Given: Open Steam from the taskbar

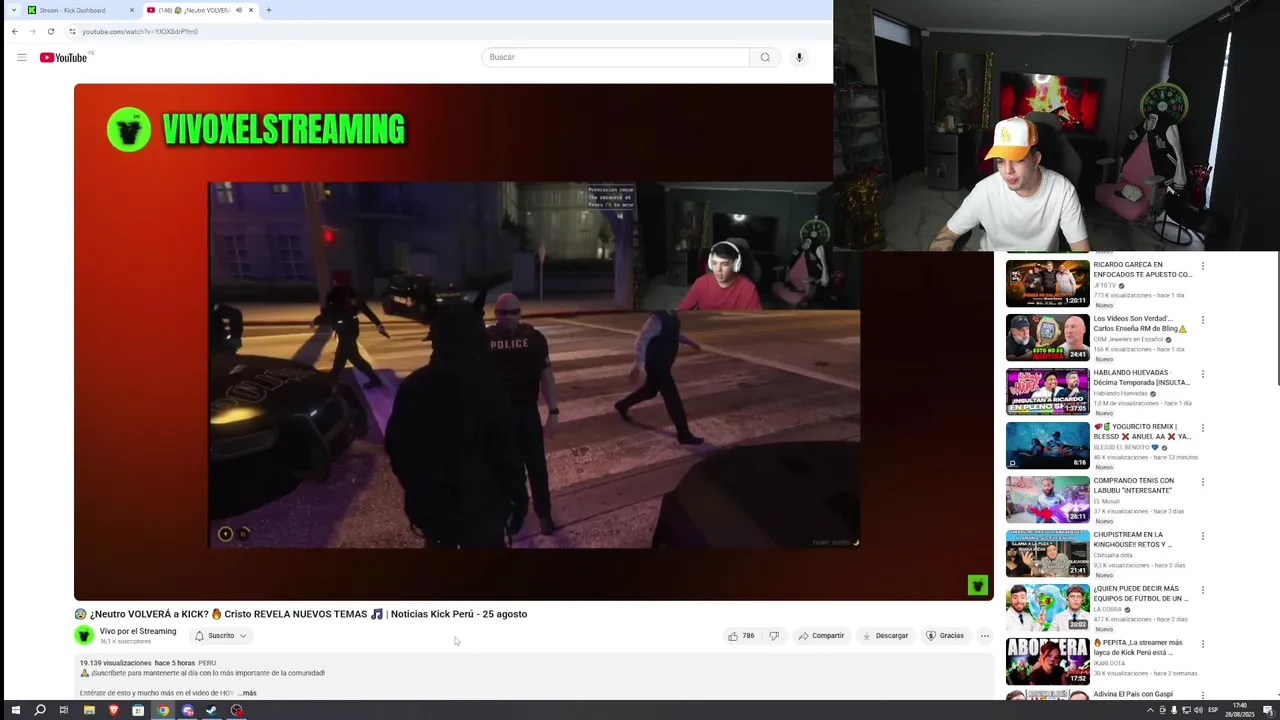Looking at the screenshot, I should tap(212, 710).
